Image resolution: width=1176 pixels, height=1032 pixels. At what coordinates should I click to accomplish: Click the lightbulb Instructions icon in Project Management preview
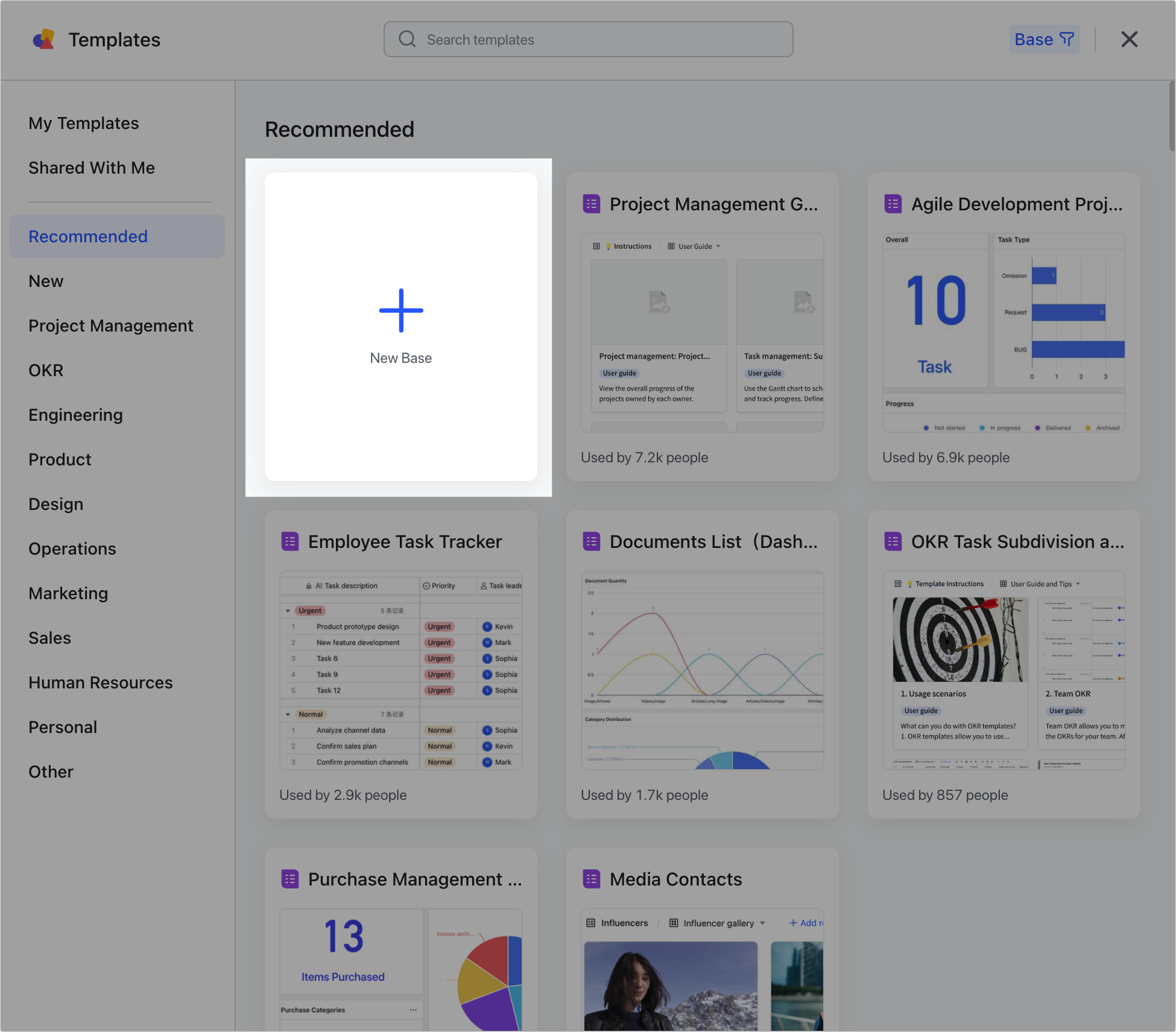click(x=609, y=246)
